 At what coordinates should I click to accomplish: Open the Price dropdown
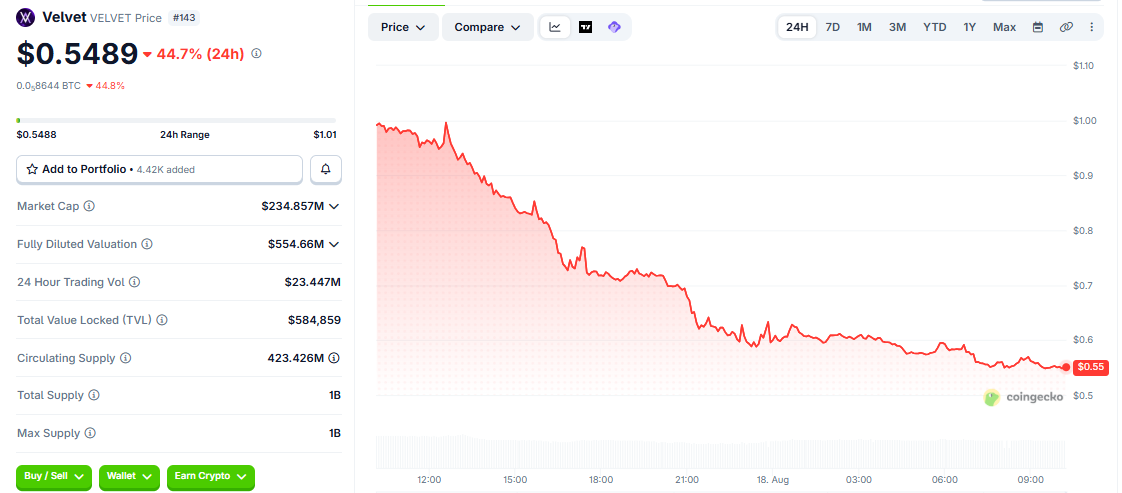pos(404,27)
